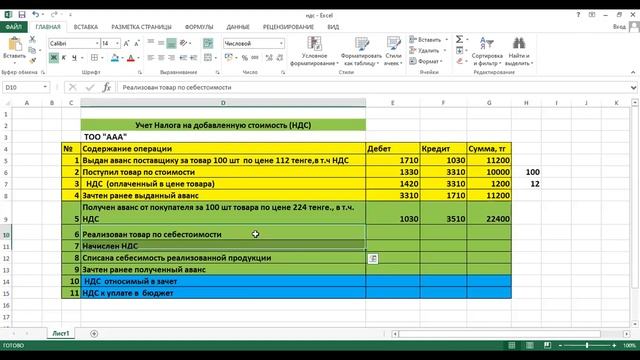Click the zoom slider handle in status bar
640x360 pixels.
coord(587,345)
